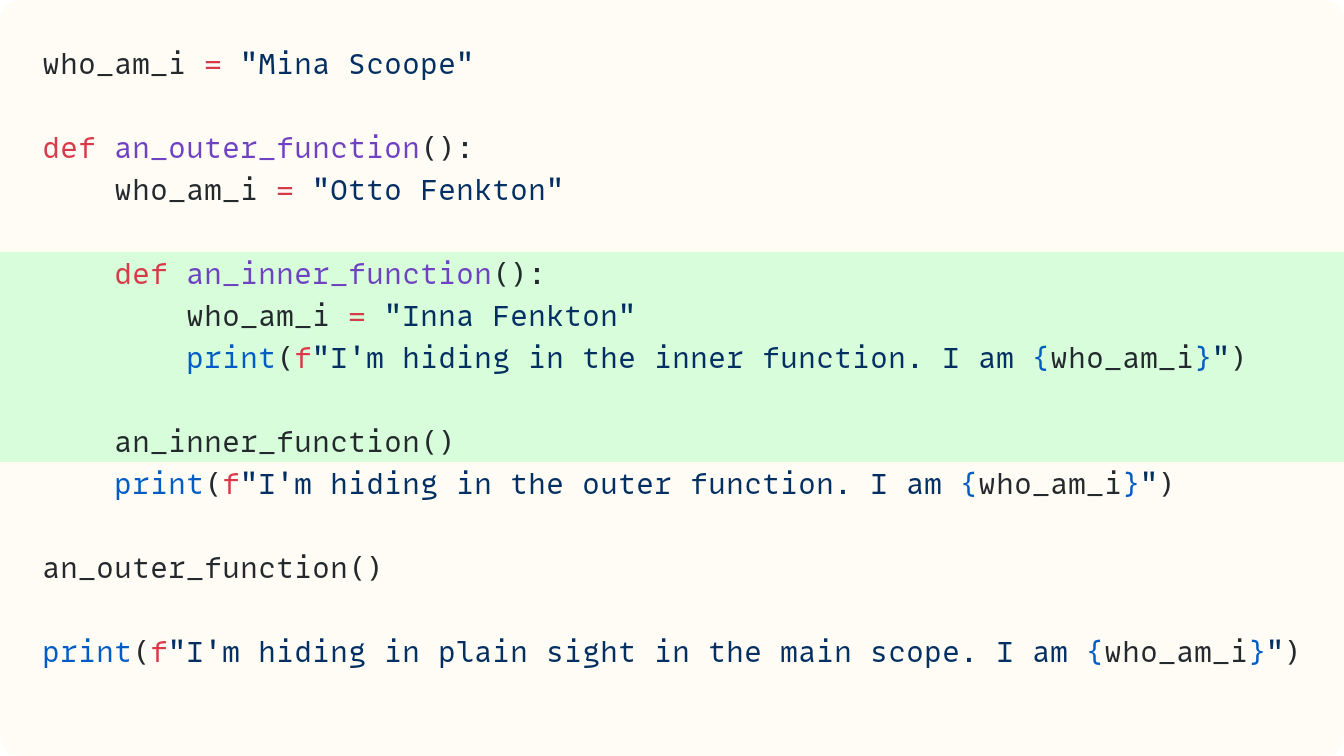Click print in the inner function line
This screenshot has width=1344, height=756.
[230, 358]
